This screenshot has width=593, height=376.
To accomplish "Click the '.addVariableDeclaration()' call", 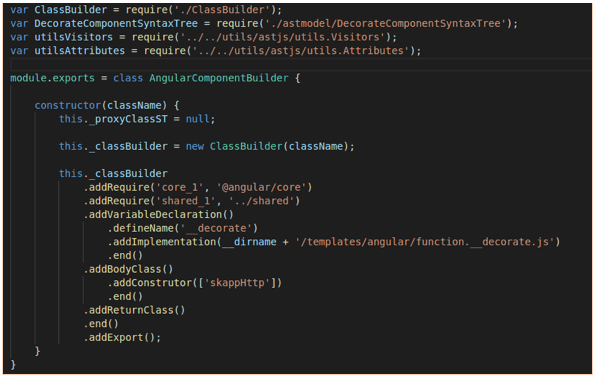I will pos(158,214).
